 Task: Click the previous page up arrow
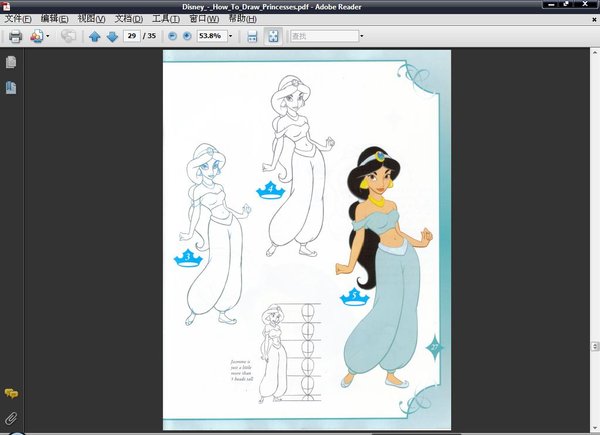(x=95, y=37)
